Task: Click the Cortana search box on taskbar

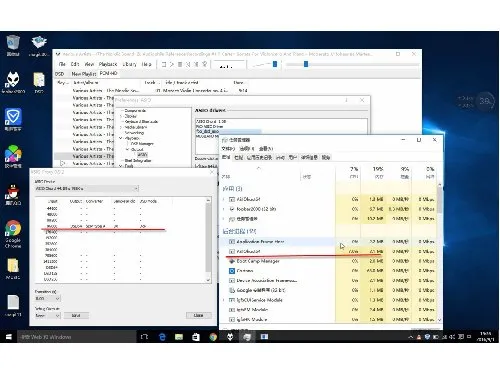Action: click(77, 337)
